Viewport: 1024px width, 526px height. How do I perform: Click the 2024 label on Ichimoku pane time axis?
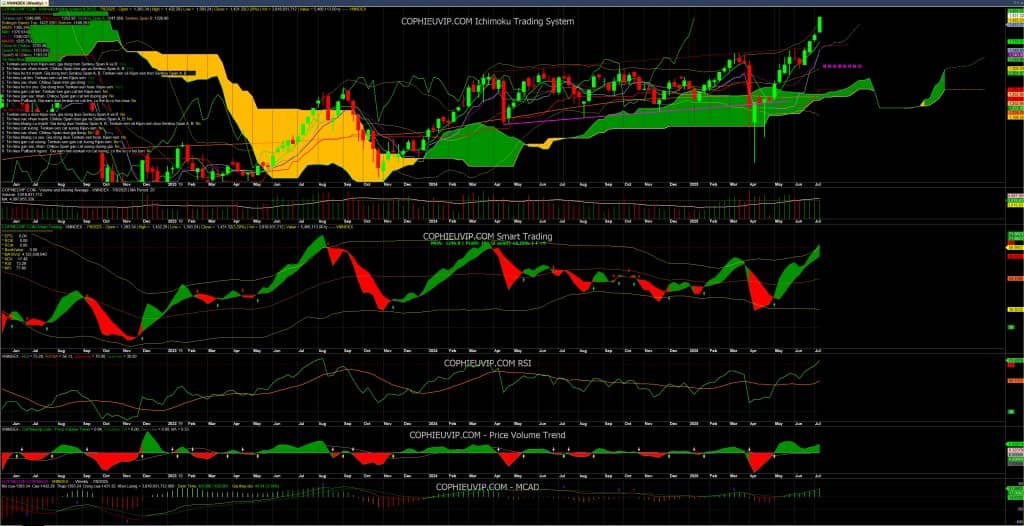pos(432,185)
